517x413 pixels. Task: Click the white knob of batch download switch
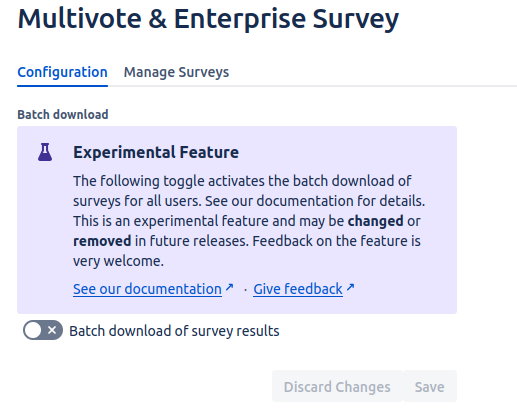pos(33,330)
